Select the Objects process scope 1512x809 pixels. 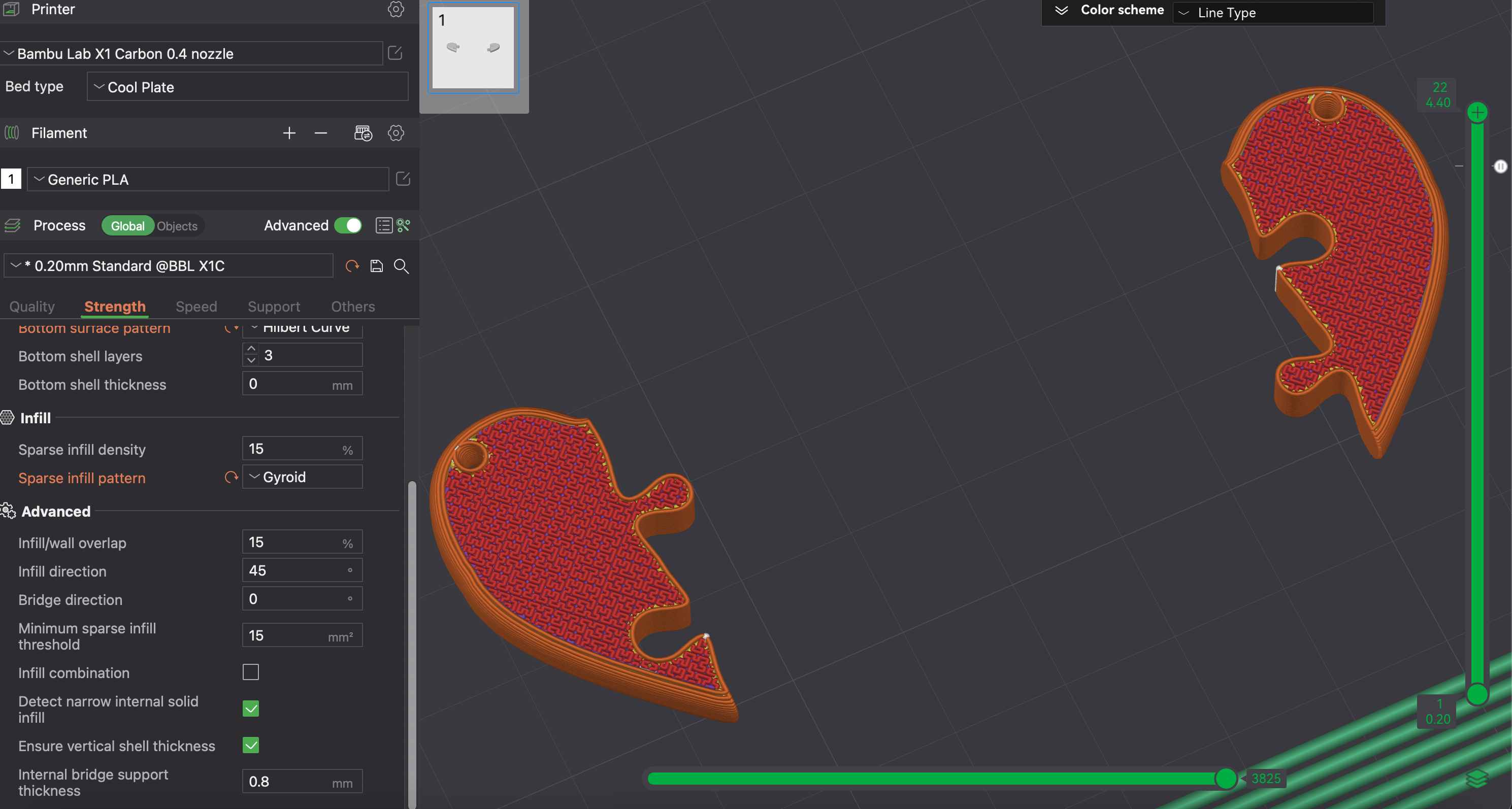pos(177,225)
